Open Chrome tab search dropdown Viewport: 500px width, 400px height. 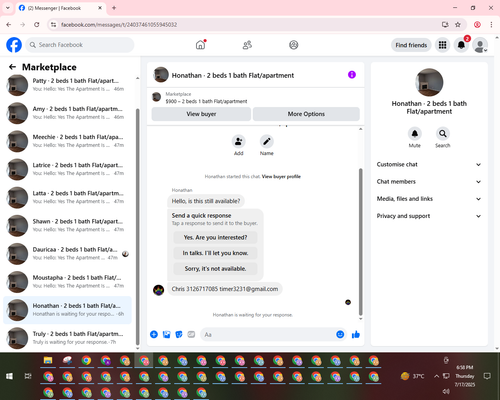pyautogui.click(x=8, y=8)
